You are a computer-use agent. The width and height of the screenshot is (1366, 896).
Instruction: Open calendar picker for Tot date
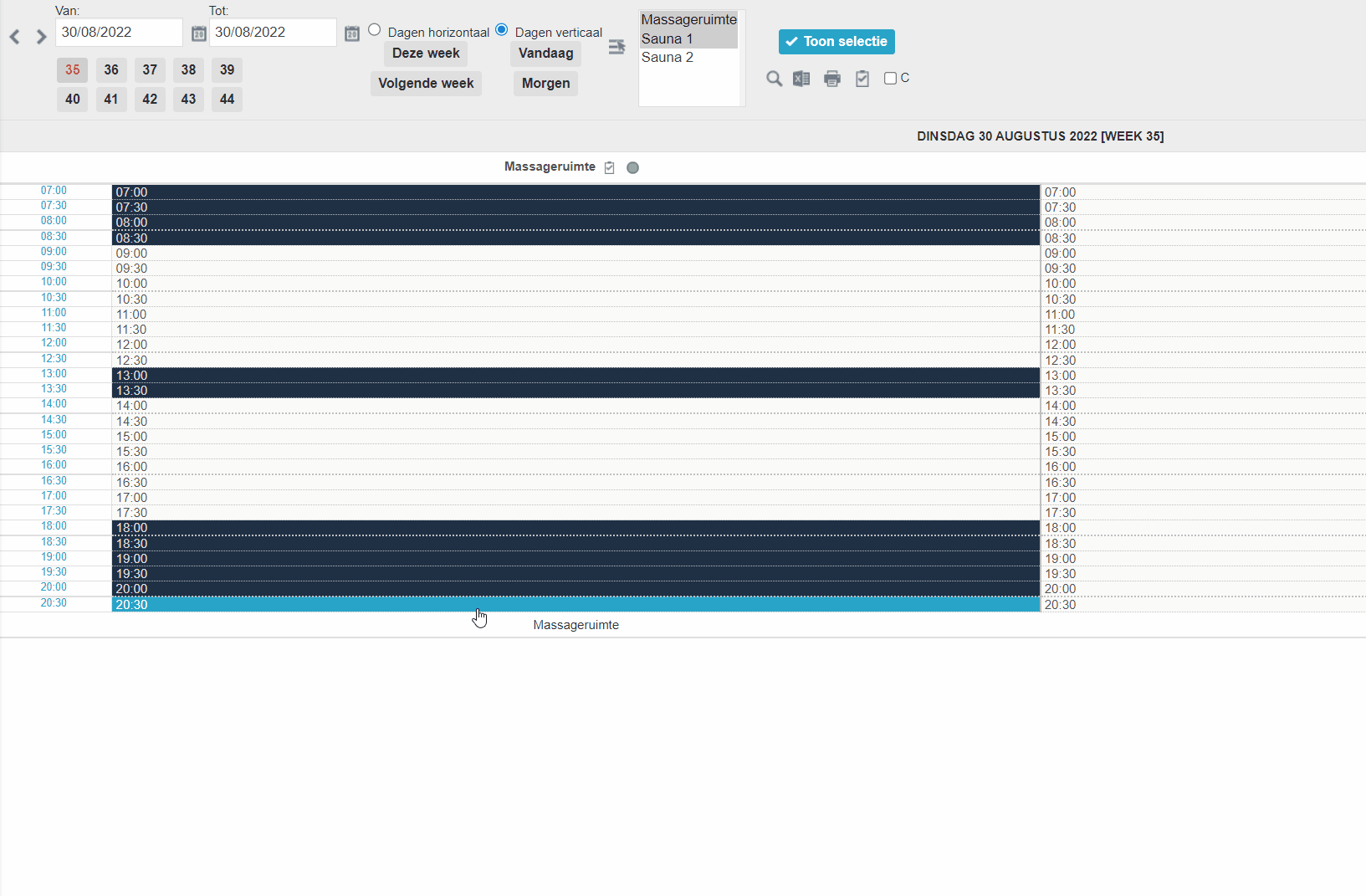(x=352, y=33)
